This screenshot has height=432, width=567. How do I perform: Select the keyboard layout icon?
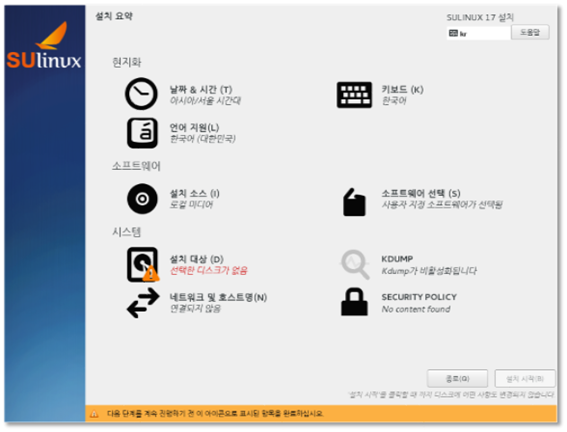(354, 95)
